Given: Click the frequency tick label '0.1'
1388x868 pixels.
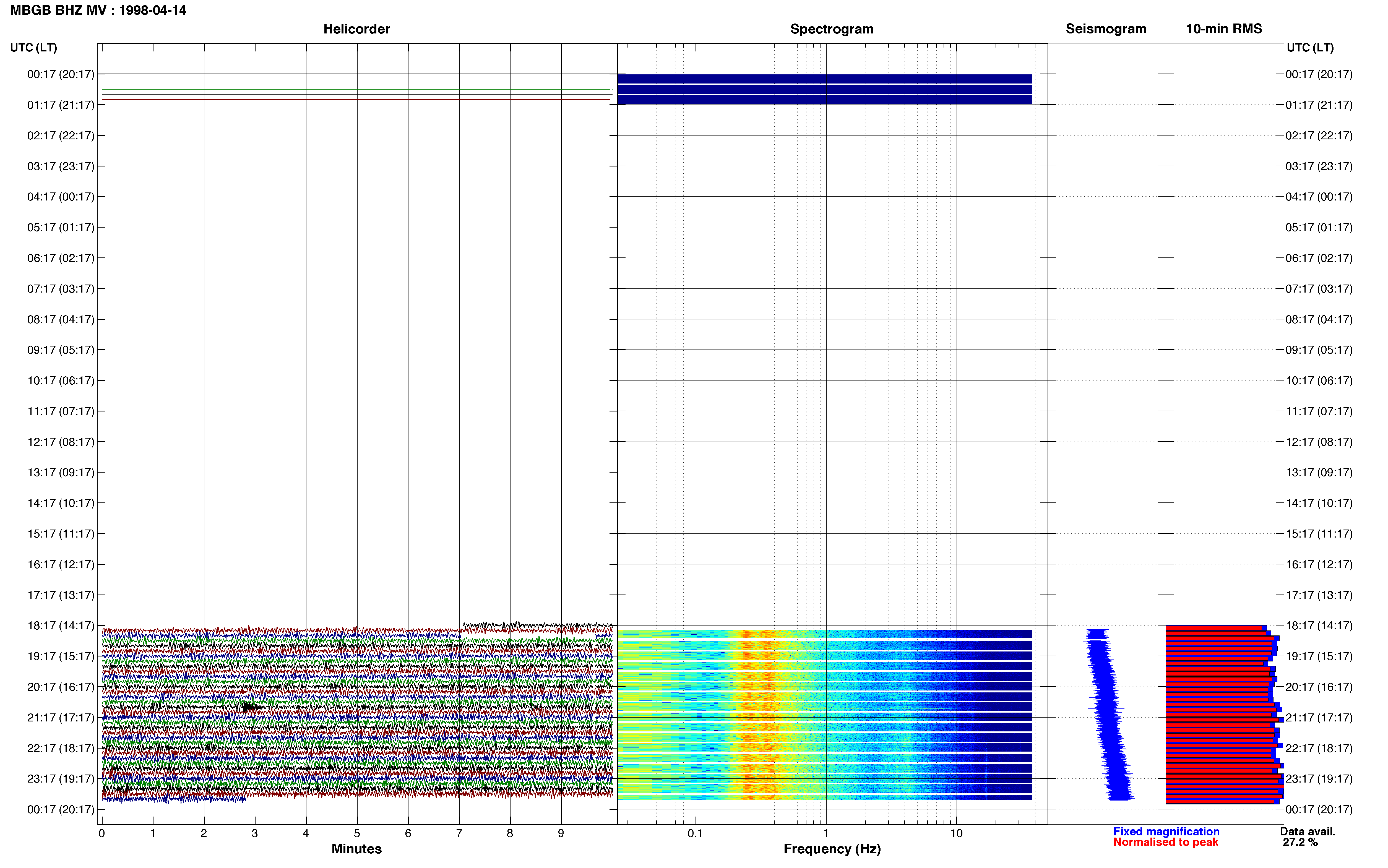Looking at the screenshot, I should (x=695, y=833).
